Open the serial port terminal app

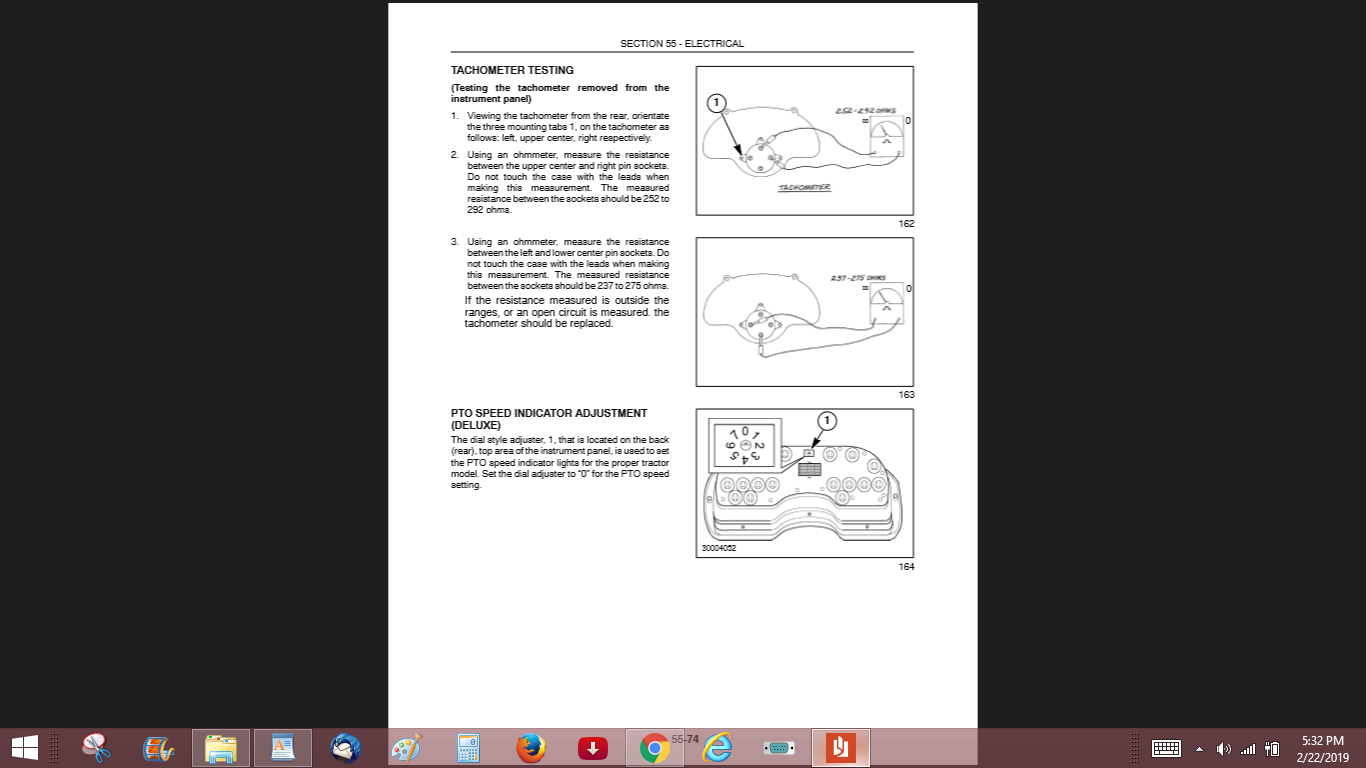[778, 747]
